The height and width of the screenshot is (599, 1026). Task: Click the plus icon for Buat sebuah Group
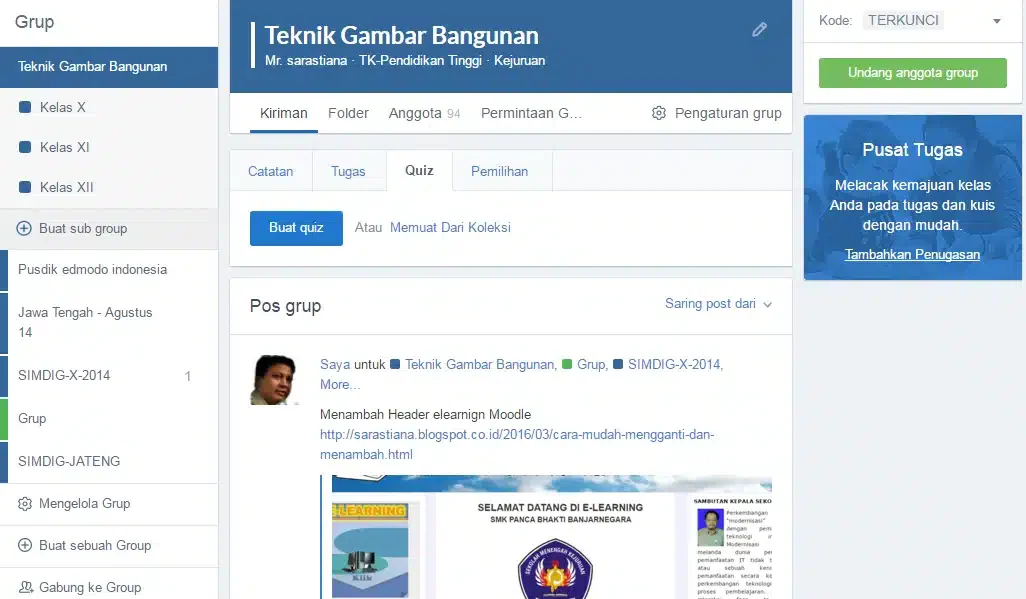coord(25,545)
